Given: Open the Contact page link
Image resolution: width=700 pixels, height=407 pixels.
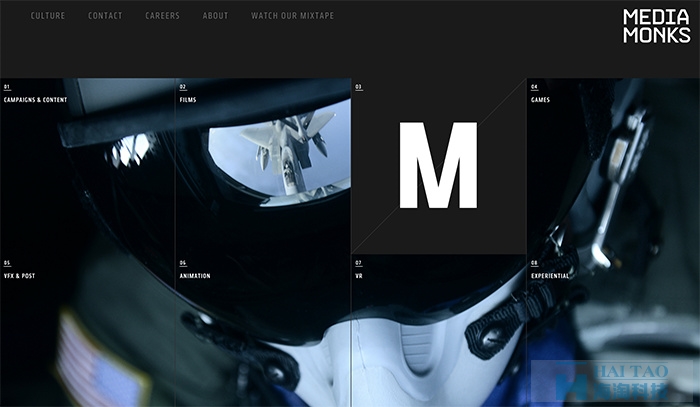Looking at the screenshot, I should (x=105, y=16).
